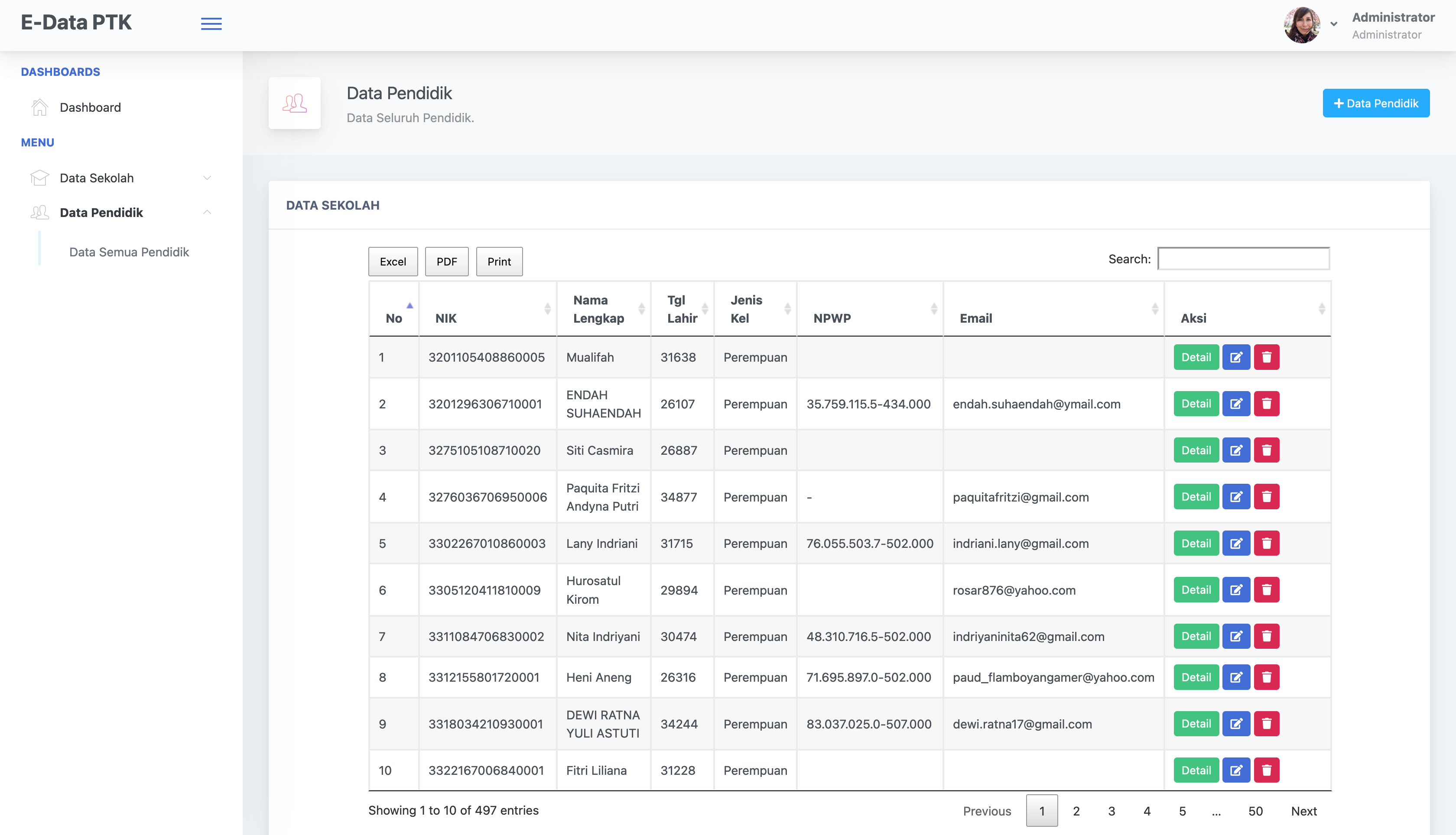Collapse the Data Pendidik menu chevron
The width and height of the screenshot is (1456, 835).
coord(207,212)
